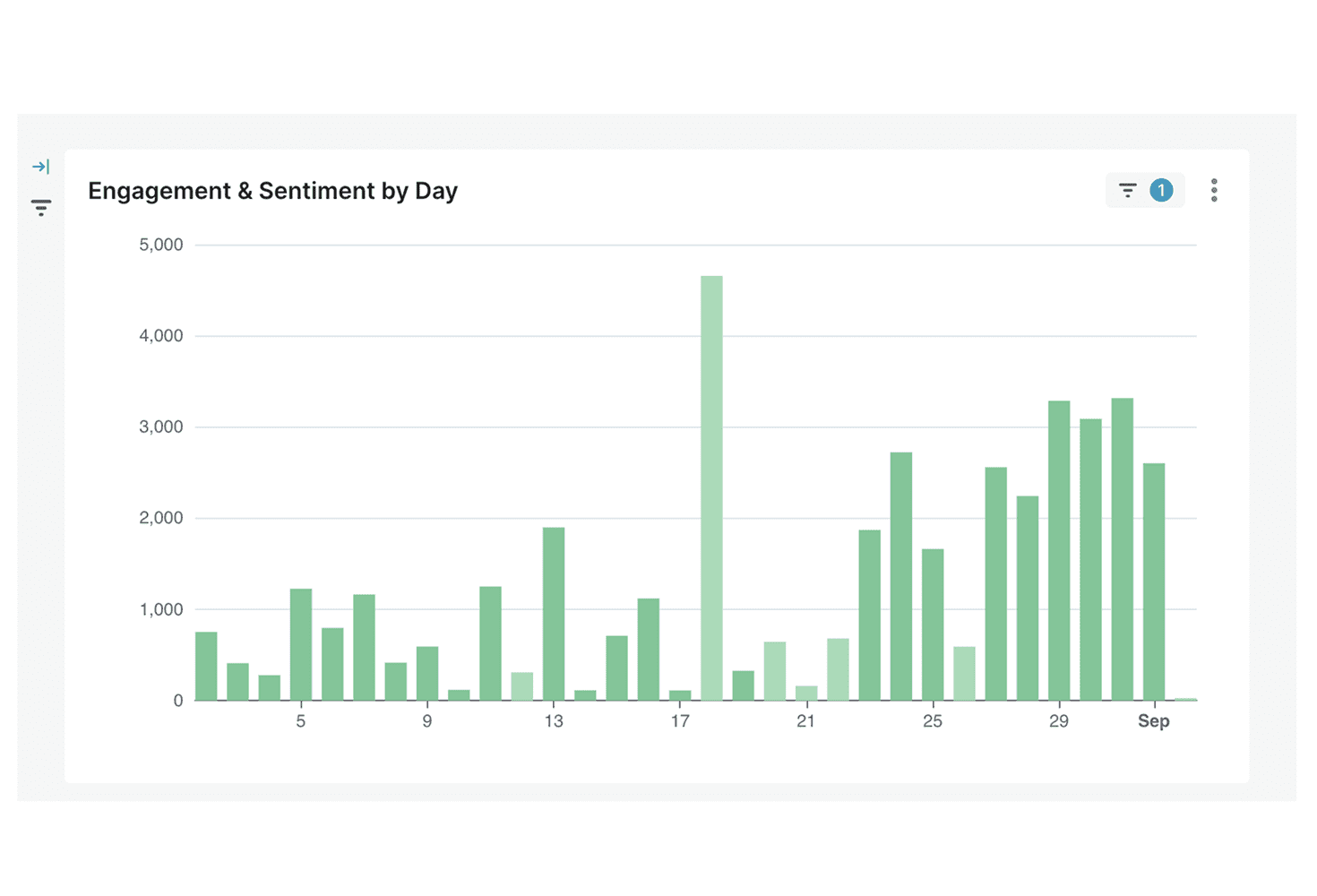Click the tallest bar on day 18

pyautogui.click(x=711, y=488)
